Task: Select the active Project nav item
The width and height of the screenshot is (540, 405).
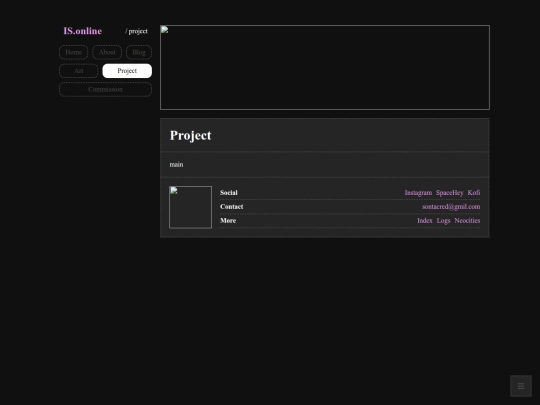Action: point(127,71)
